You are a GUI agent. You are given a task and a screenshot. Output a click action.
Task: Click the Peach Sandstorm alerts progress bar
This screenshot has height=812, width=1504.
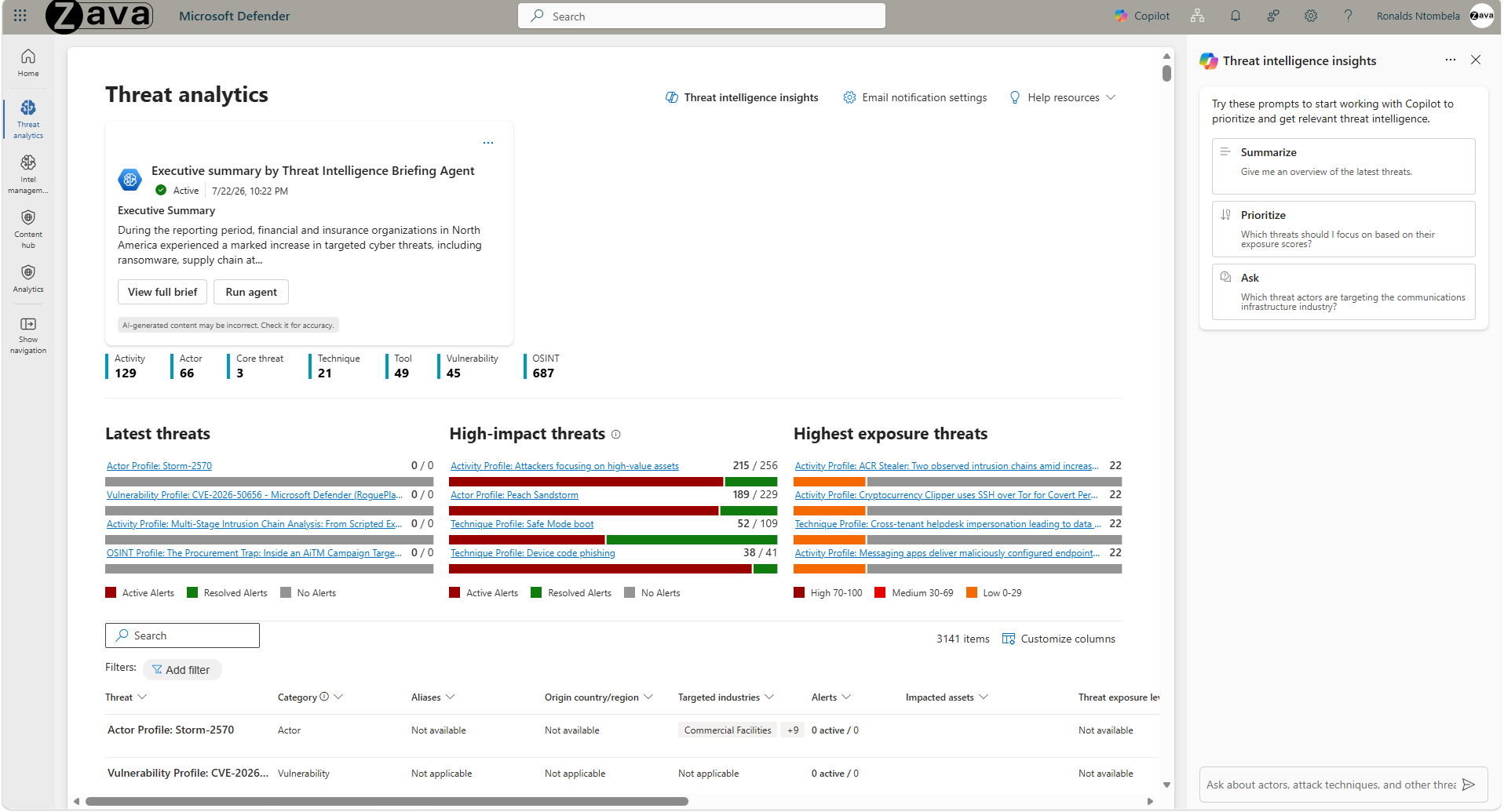coord(613,511)
